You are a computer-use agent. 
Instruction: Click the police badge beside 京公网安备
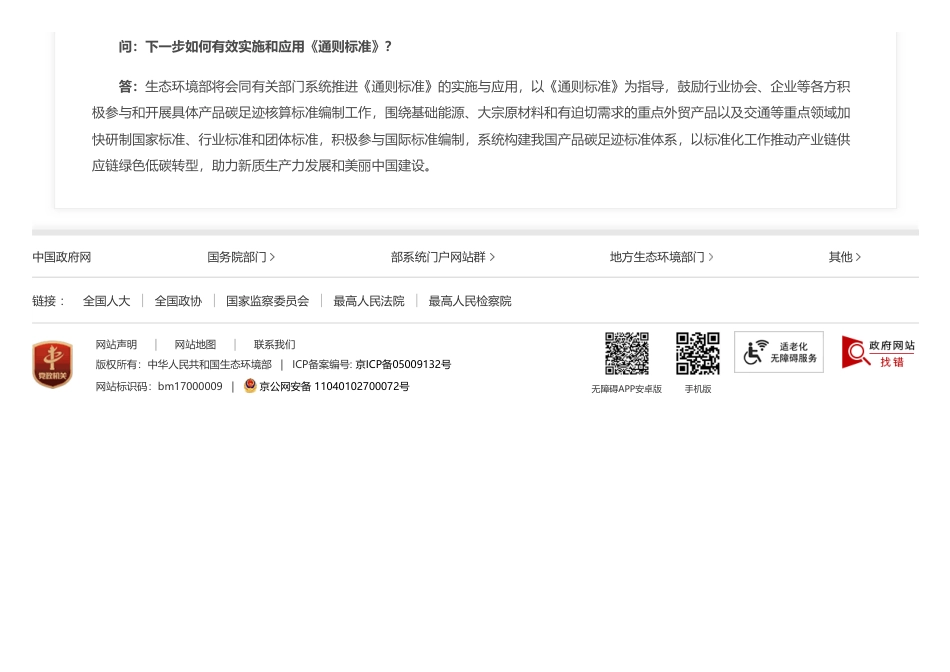coord(250,386)
